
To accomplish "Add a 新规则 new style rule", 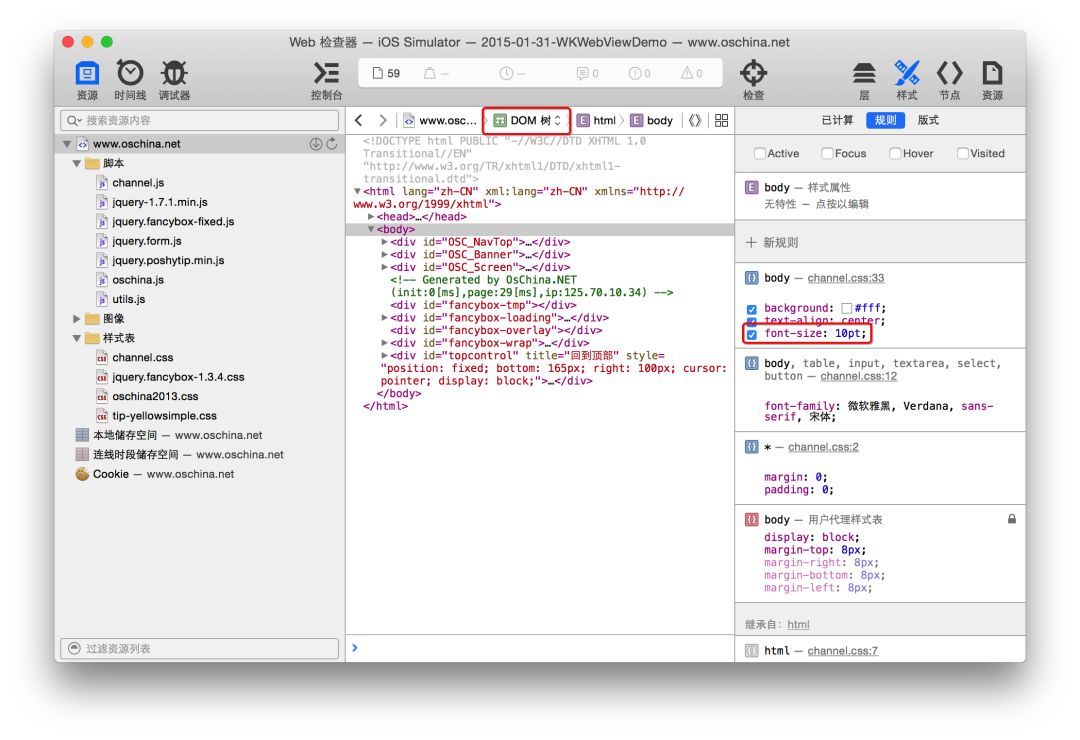I will (771, 243).
